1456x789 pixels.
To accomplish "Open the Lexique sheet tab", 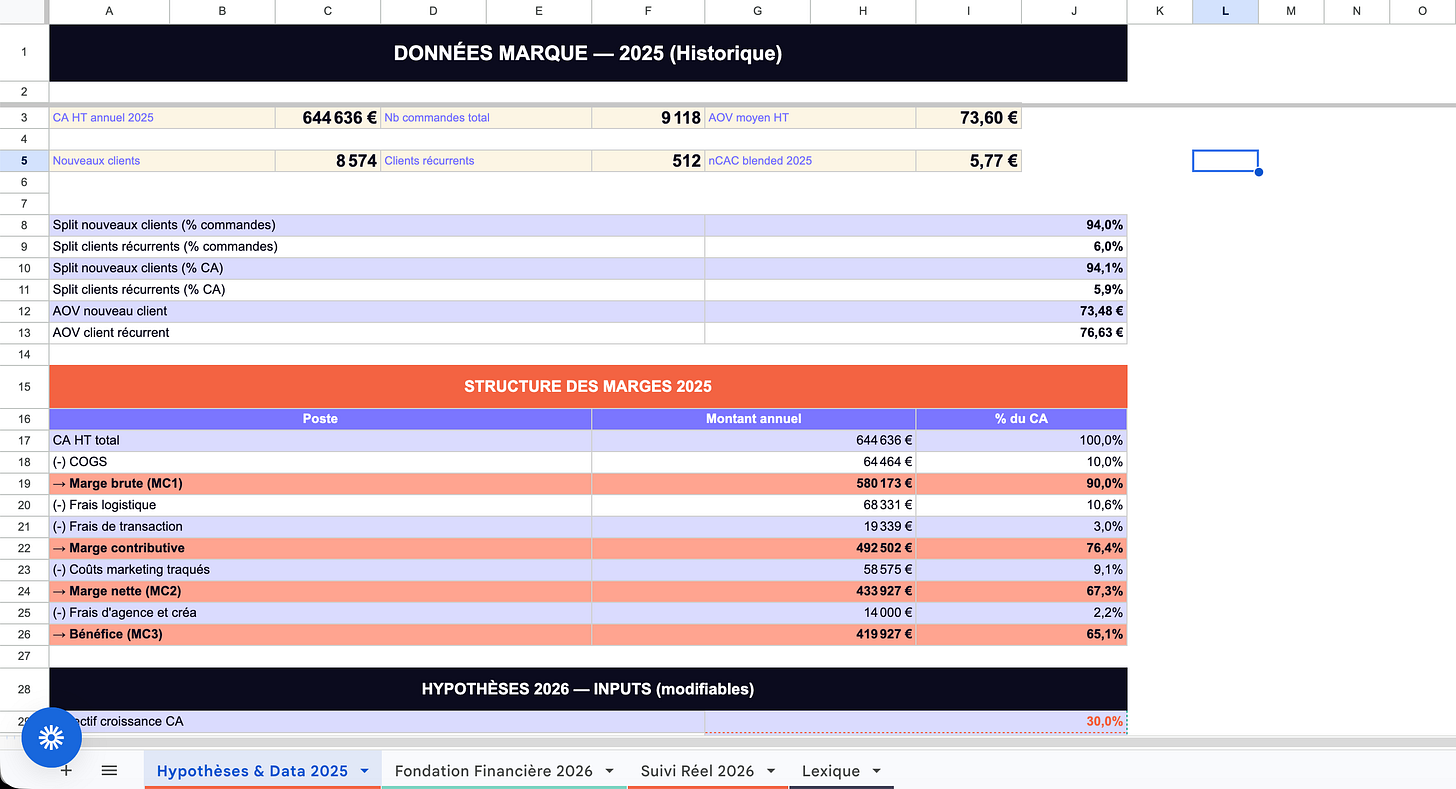I will pos(830,771).
